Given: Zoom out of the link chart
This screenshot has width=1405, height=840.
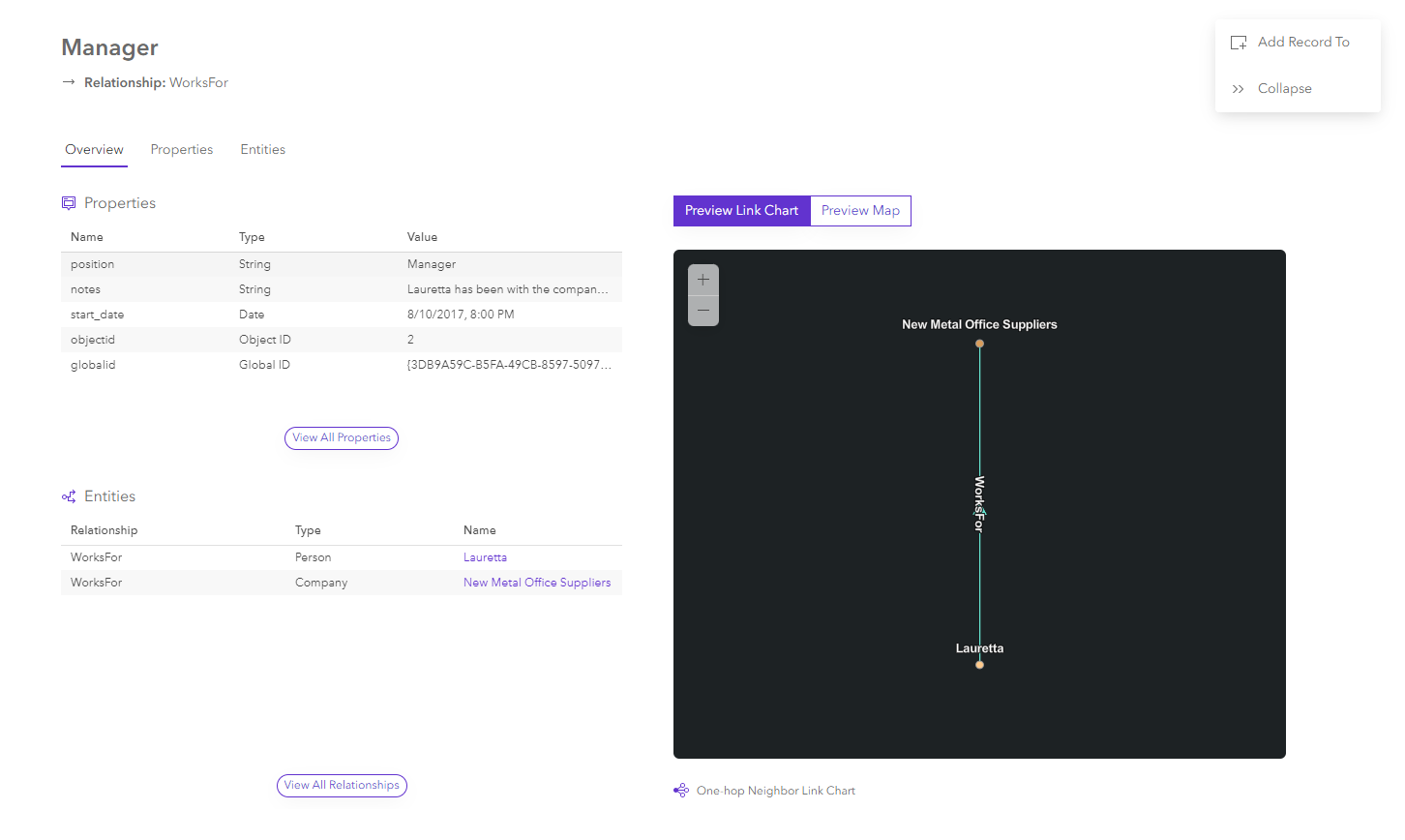Looking at the screenshot, I should (702, 310).
